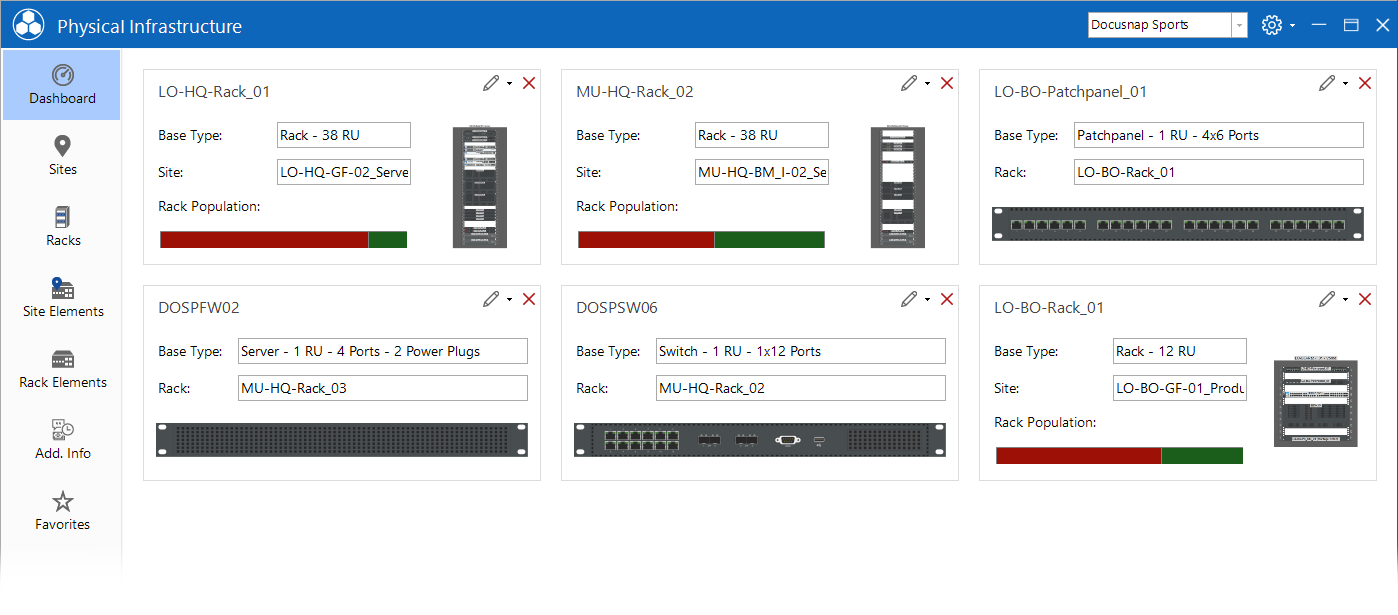
Task: Edit the LO-BO-Patchpanel_01 card with the pencil
Action: [x=1326, y=83]
